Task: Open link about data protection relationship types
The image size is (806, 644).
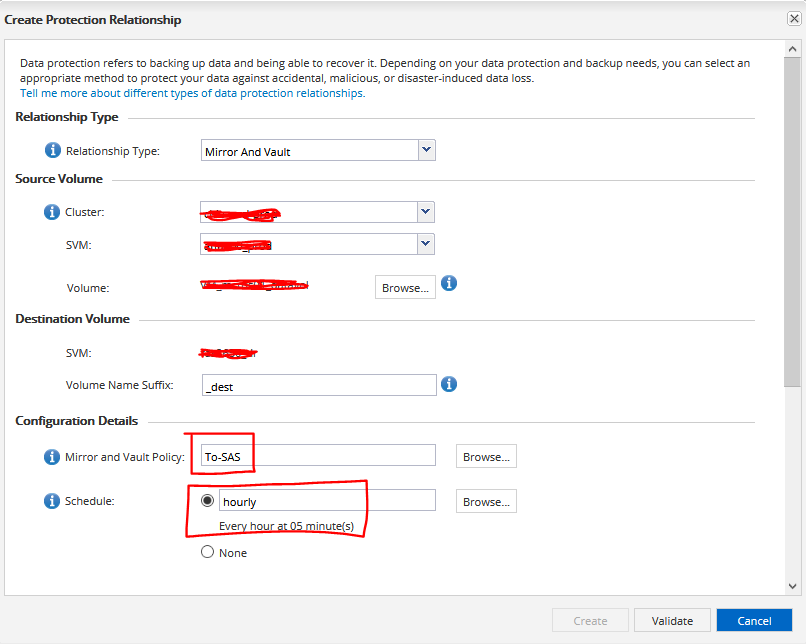Action: (x=192, y=93)
